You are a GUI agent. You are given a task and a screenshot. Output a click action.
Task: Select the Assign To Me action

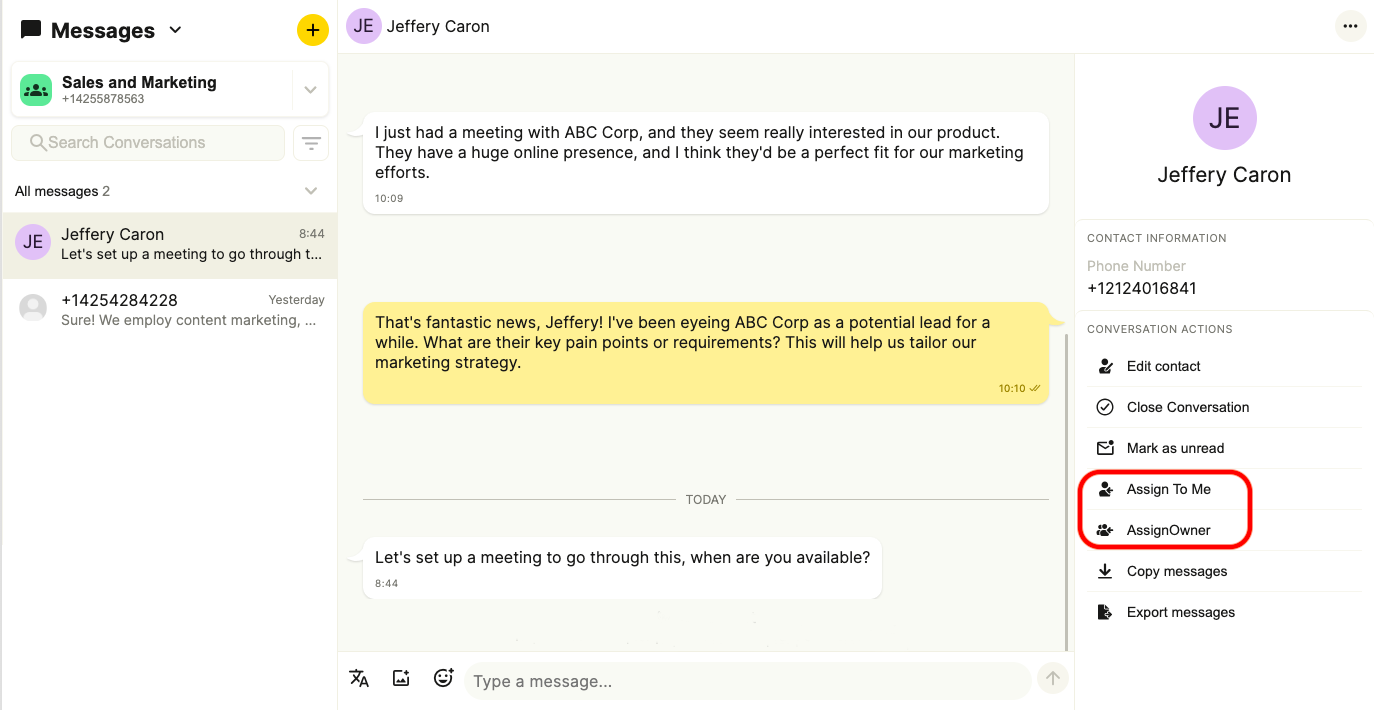(1169, 489)
